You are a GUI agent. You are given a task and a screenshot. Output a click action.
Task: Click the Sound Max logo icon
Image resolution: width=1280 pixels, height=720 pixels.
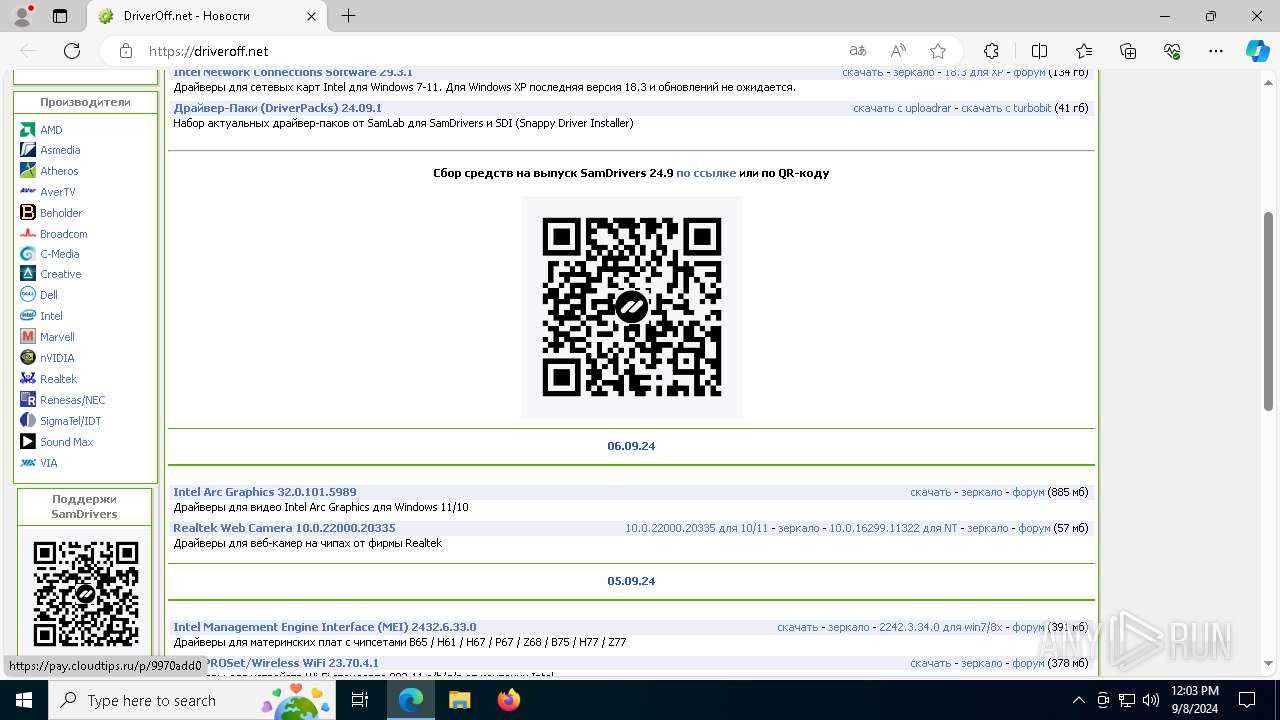(x=28, y=442)
